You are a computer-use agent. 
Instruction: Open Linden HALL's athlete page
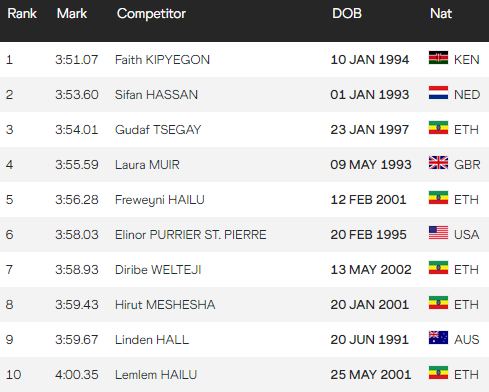pos(152,340)
